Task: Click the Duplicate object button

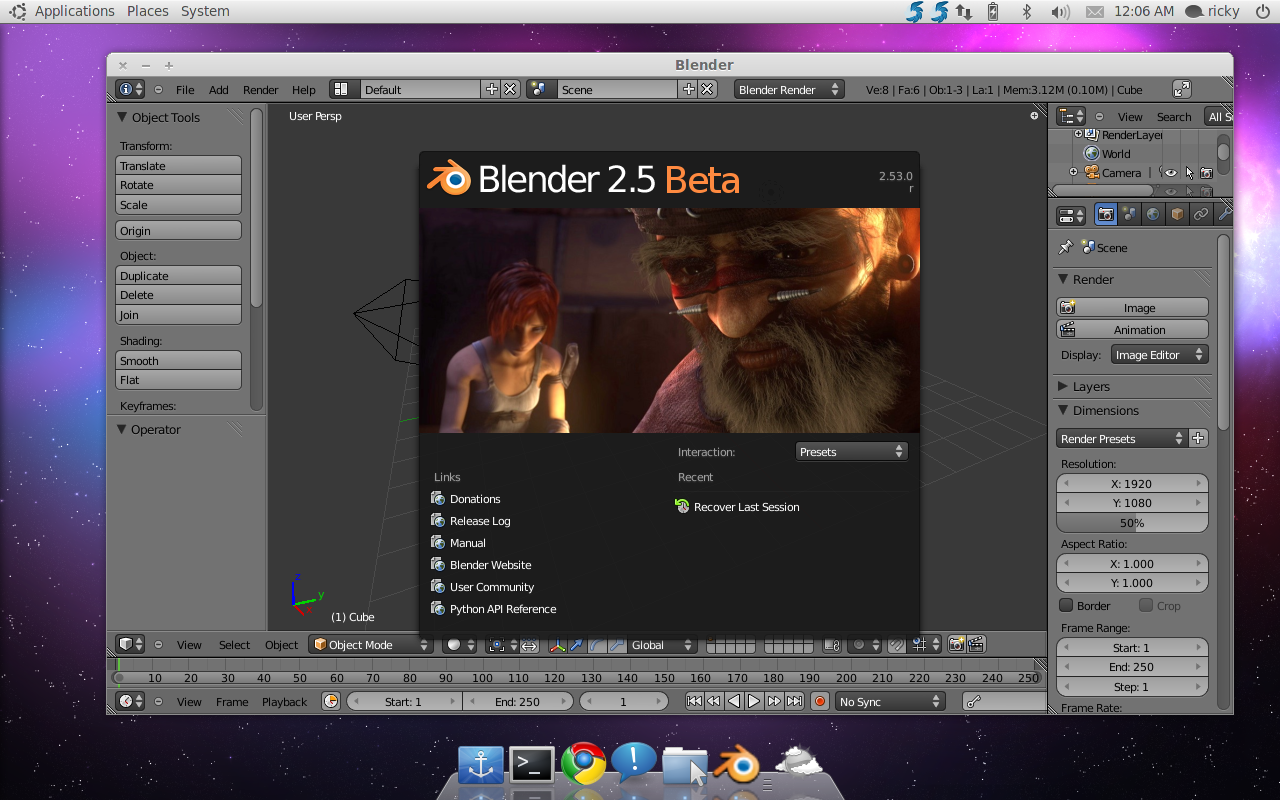Action: click(179, 275)
